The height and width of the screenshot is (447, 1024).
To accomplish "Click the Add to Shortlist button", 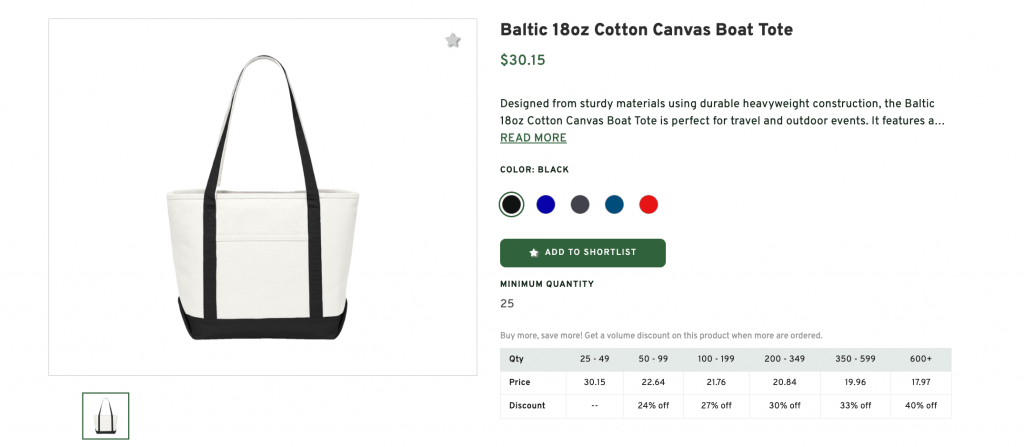I will 582,253.
